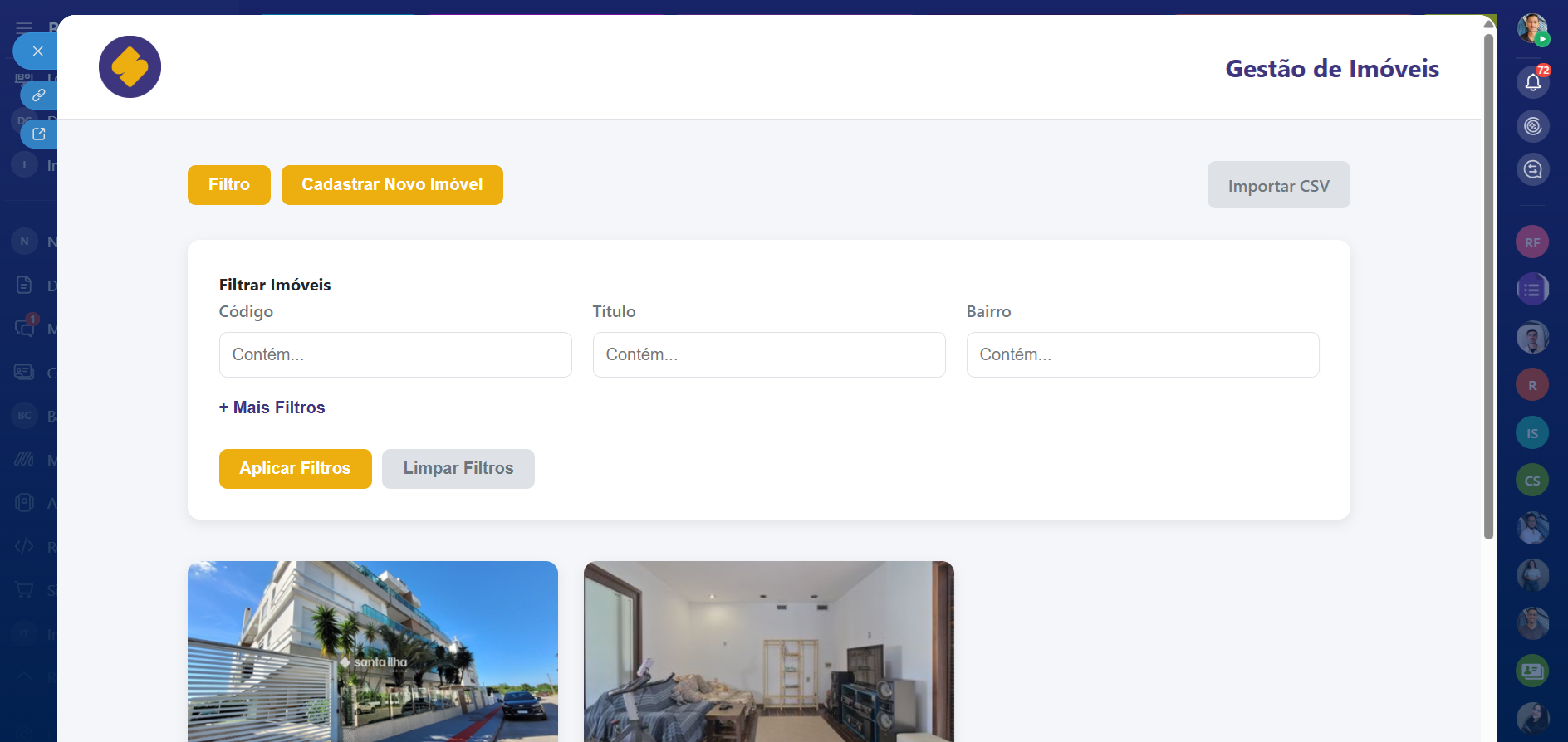Screen dimensions: 1568x742
Task: Open the notifications bell with the 72 badge
Action: click(x=1533, y=81)
